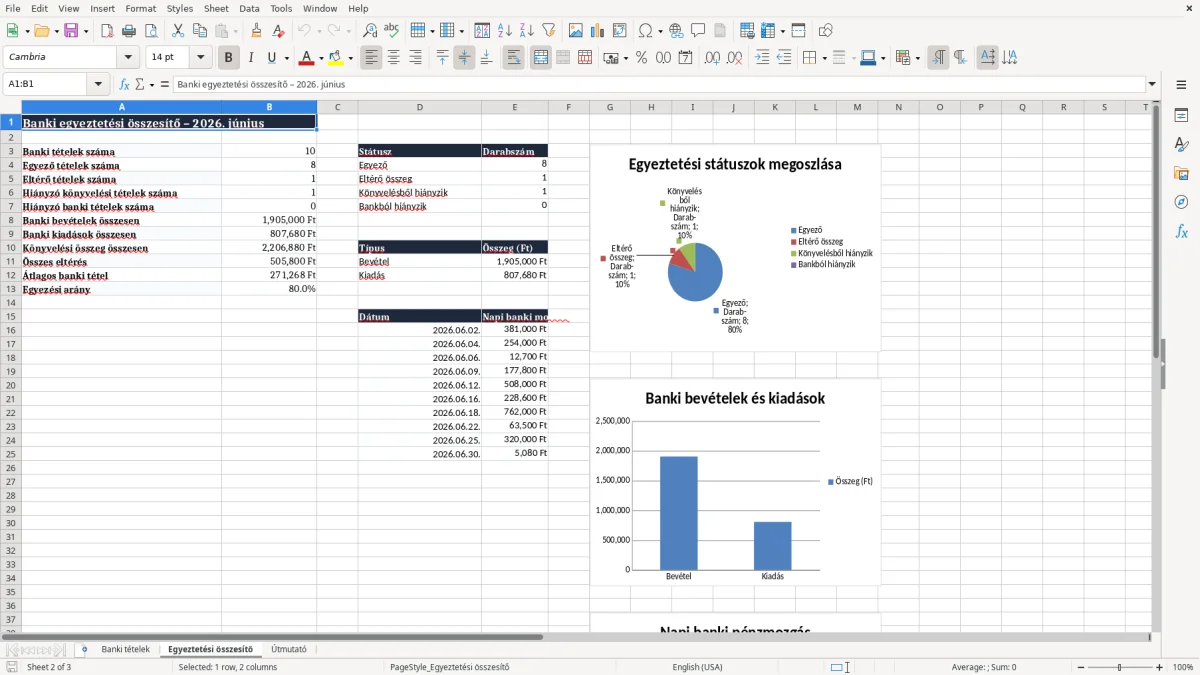This screenshot has height=675, width=1200.
Task: Toggle Align Right
Action: (415, 58)
